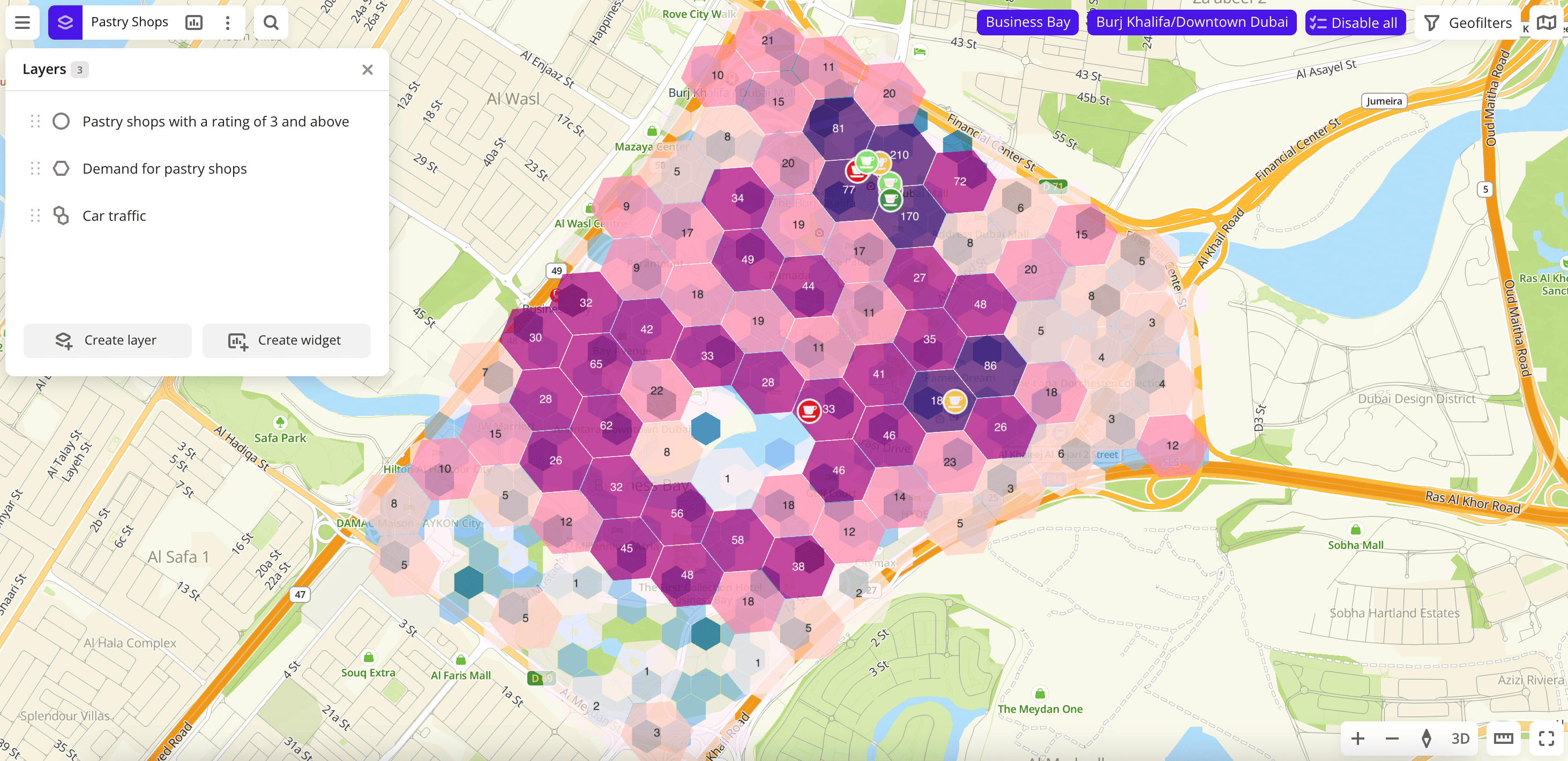Open the three-dot more options menu
The height and width of the screenshot is (761, 1568).
tap(228, 23)
